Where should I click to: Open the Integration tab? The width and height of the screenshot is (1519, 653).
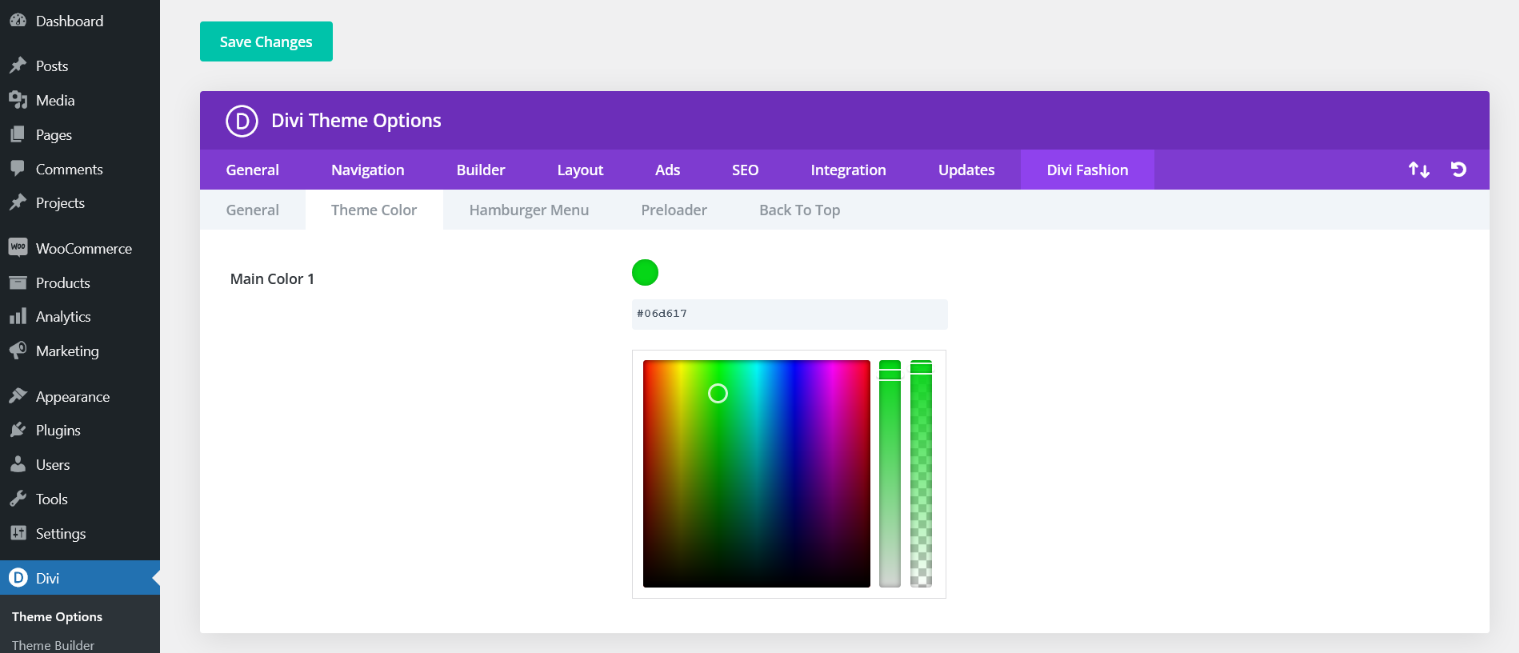[848, 170]
